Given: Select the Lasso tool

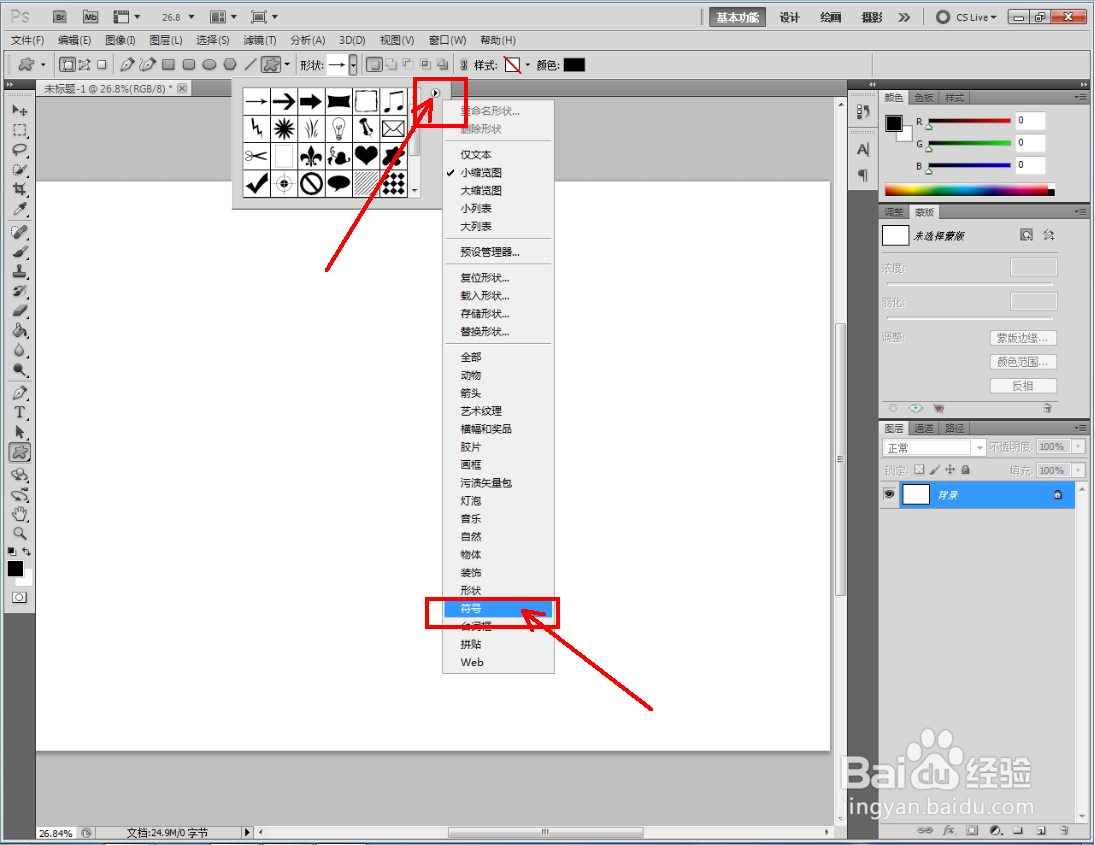Looking at the screenshot, I should tap(20, 150).
